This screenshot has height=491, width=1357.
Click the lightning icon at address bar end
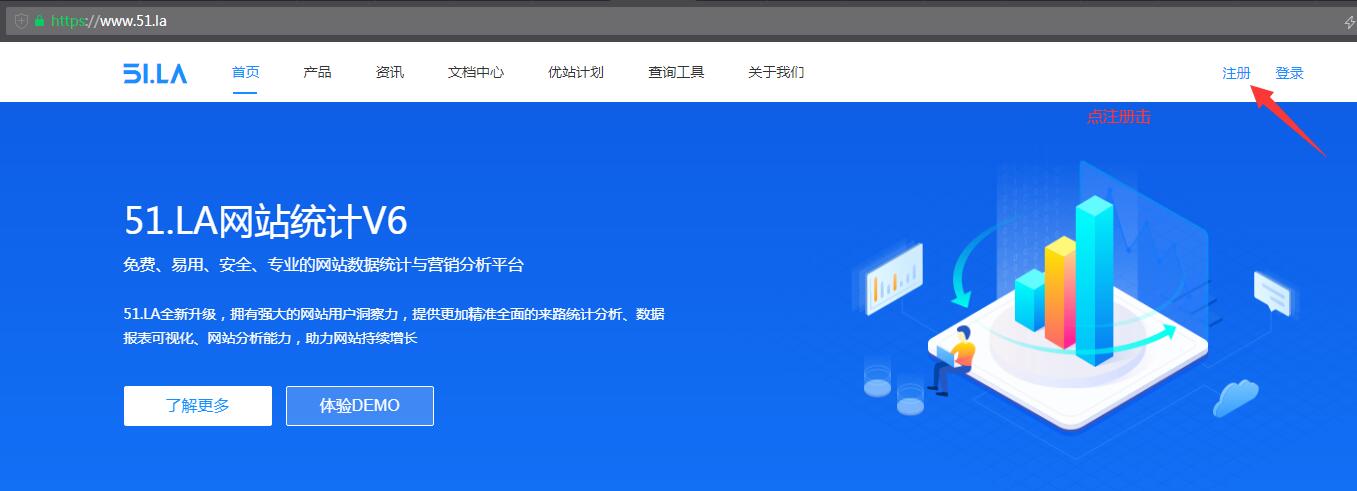click(x=1349, y=22)
